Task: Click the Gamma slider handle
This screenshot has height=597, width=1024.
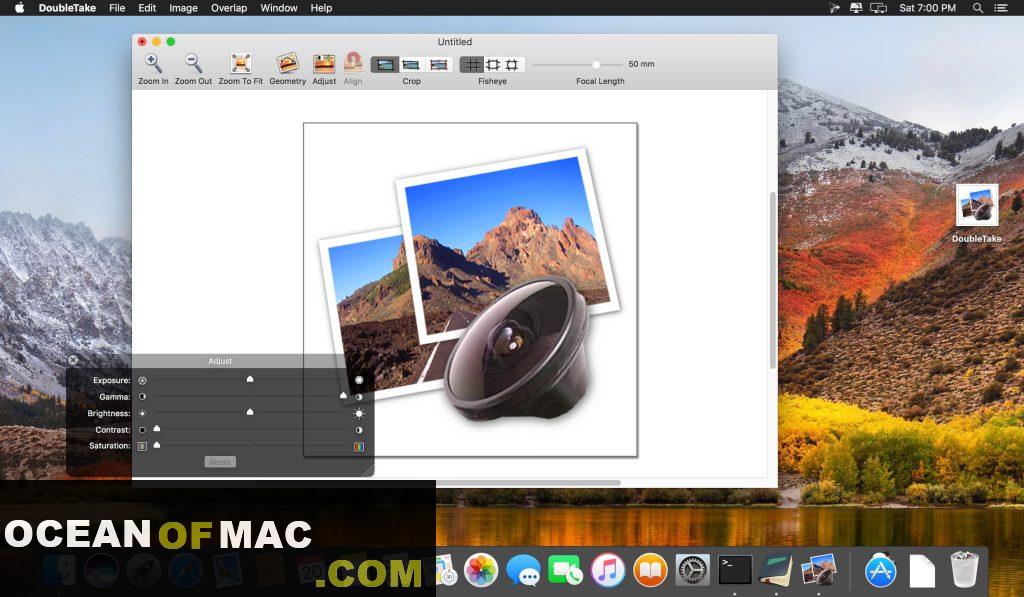Action: pos(344,396)
